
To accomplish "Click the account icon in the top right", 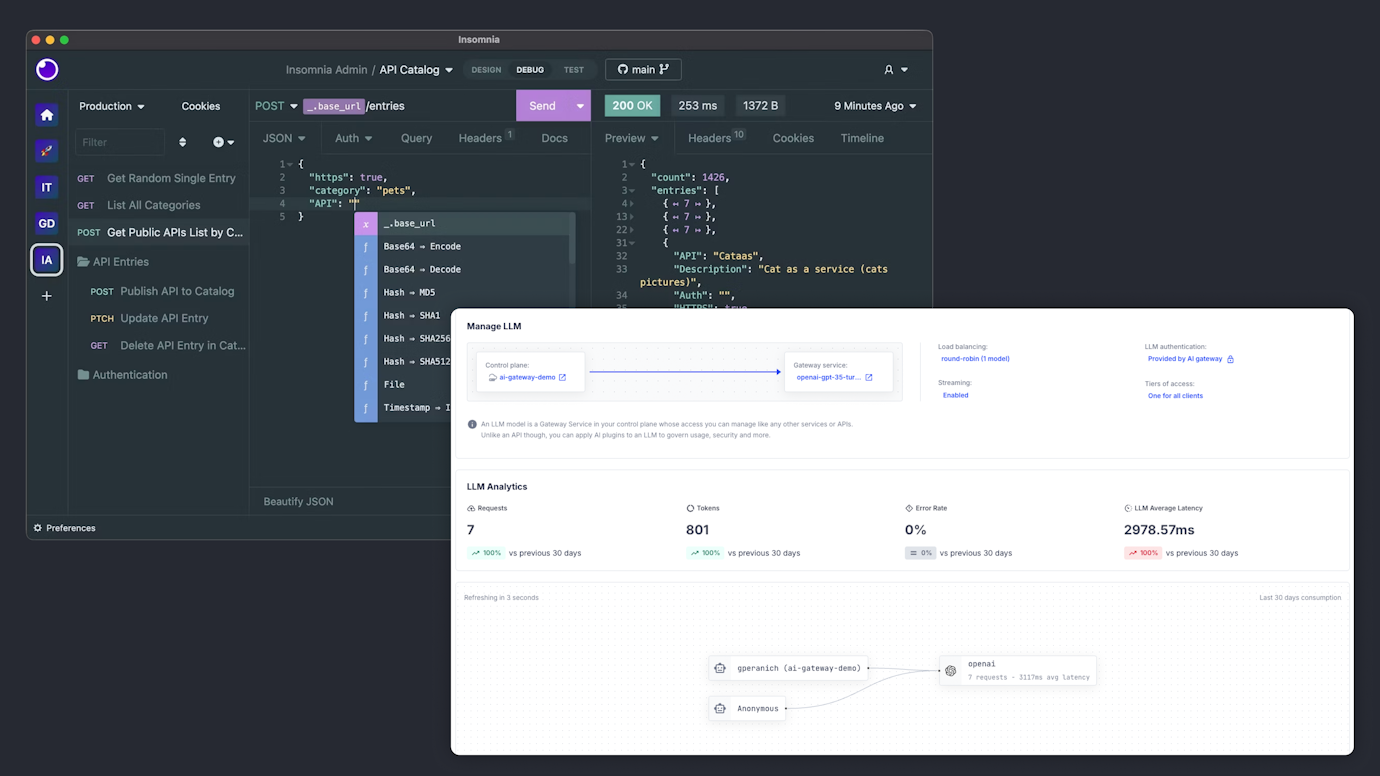I will pos(888,69).
